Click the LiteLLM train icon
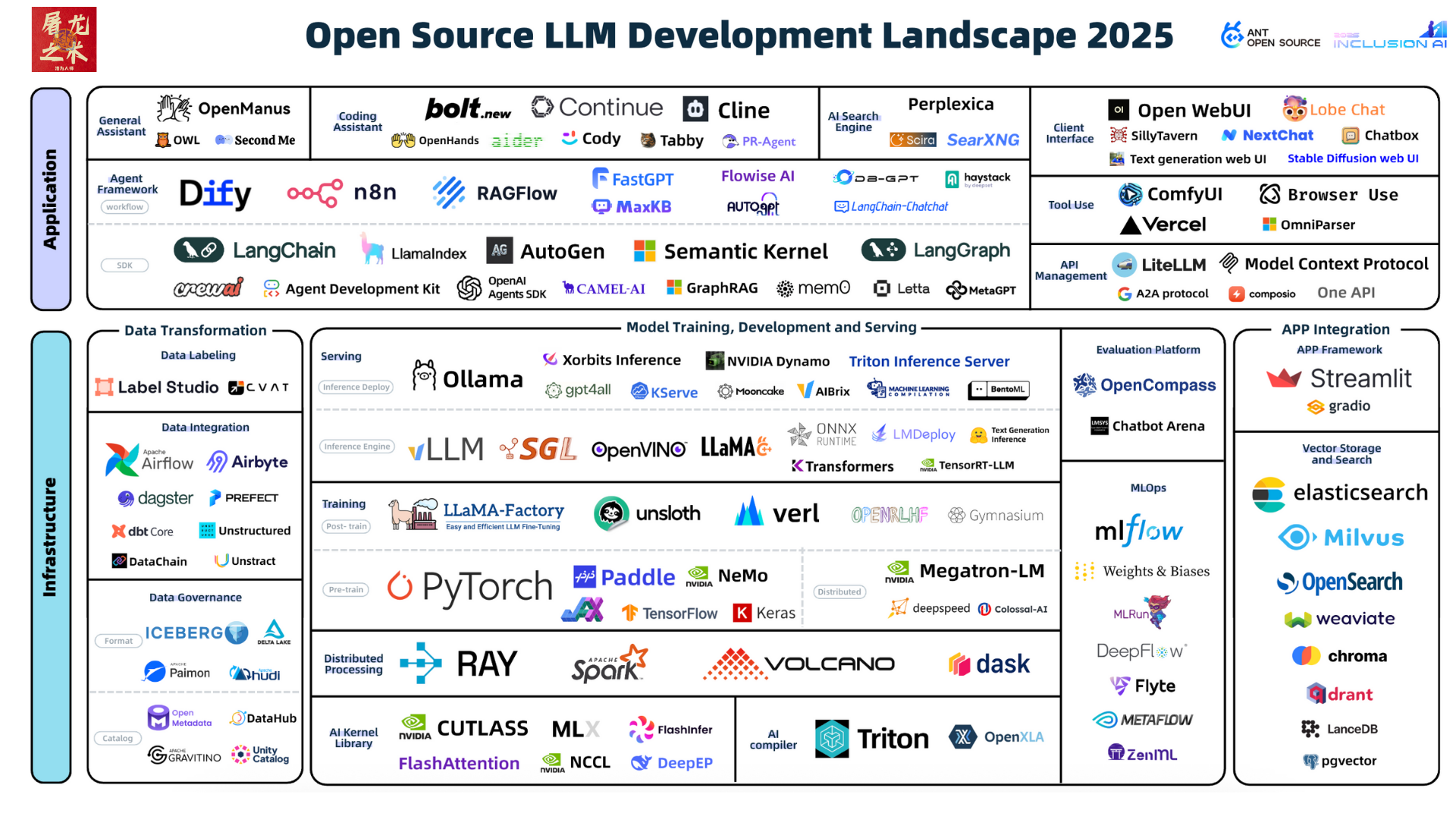The width and height of the screenshot is (1456, 819). (x=1125, y=264)
